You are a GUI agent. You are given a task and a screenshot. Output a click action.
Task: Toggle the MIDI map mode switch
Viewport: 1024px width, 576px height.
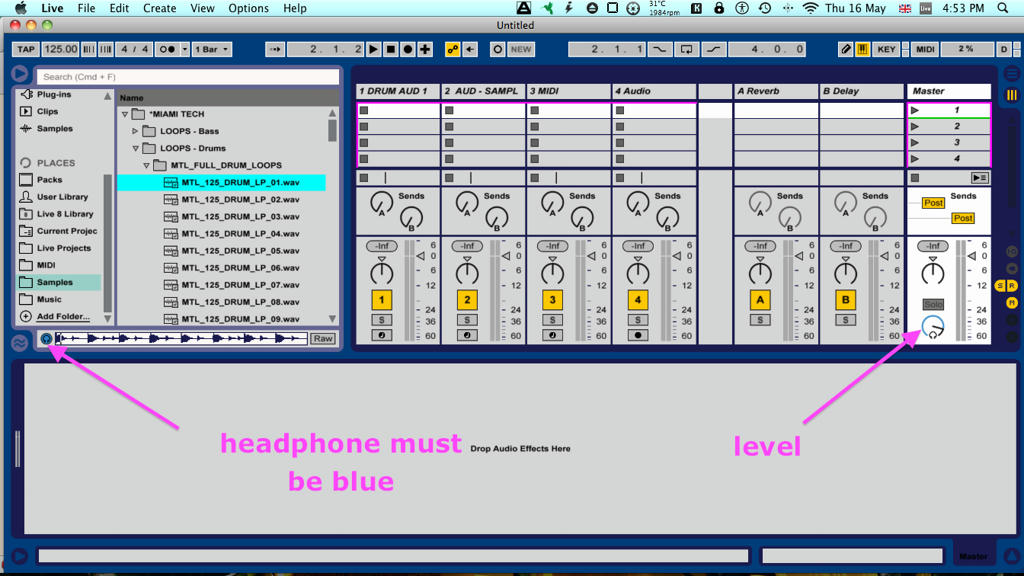[925, 49]
